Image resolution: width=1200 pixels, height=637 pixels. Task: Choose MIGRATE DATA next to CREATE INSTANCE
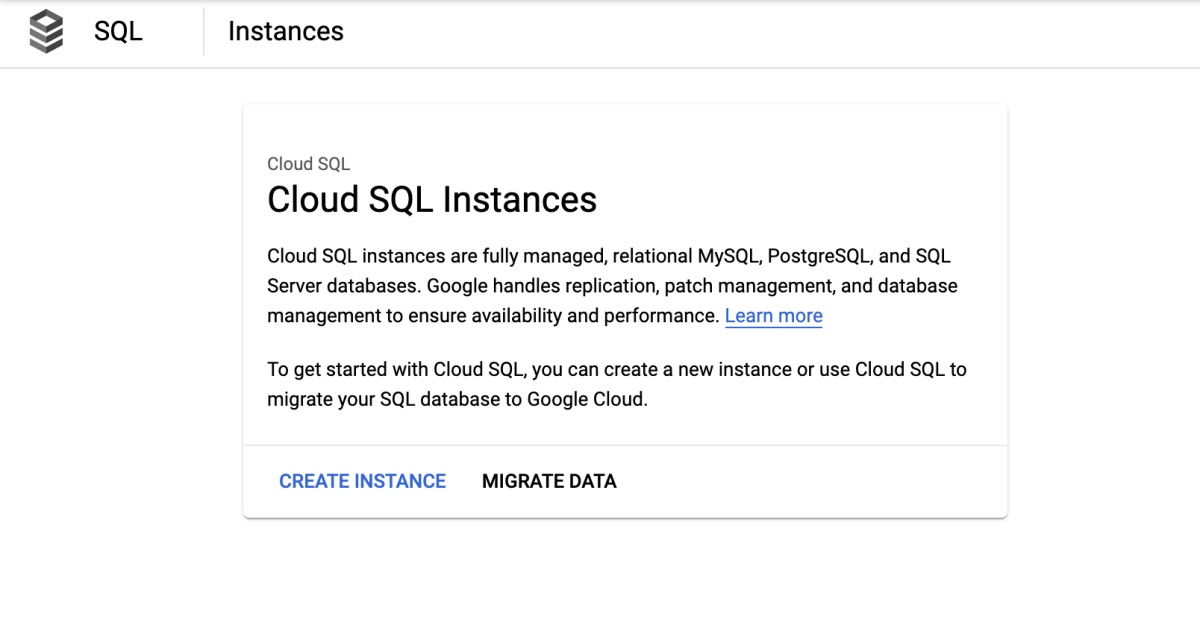coord(549,481)
